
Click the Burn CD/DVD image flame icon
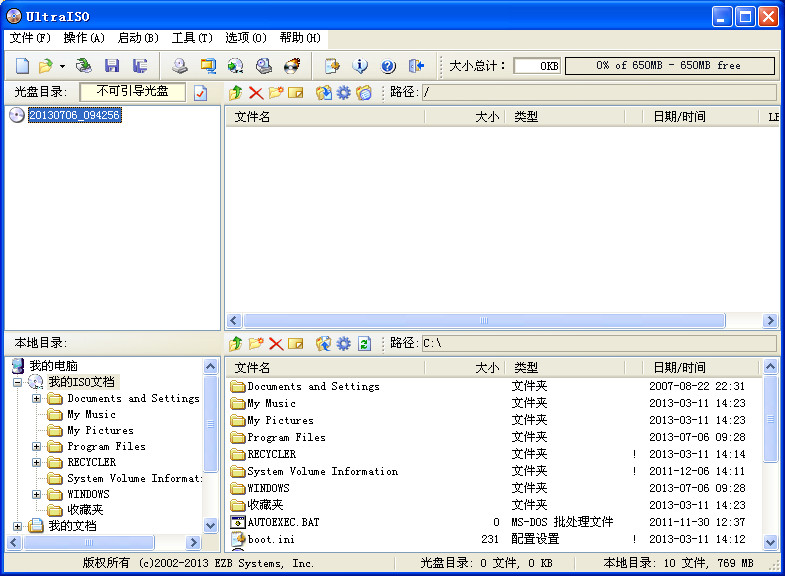[292, 66]
